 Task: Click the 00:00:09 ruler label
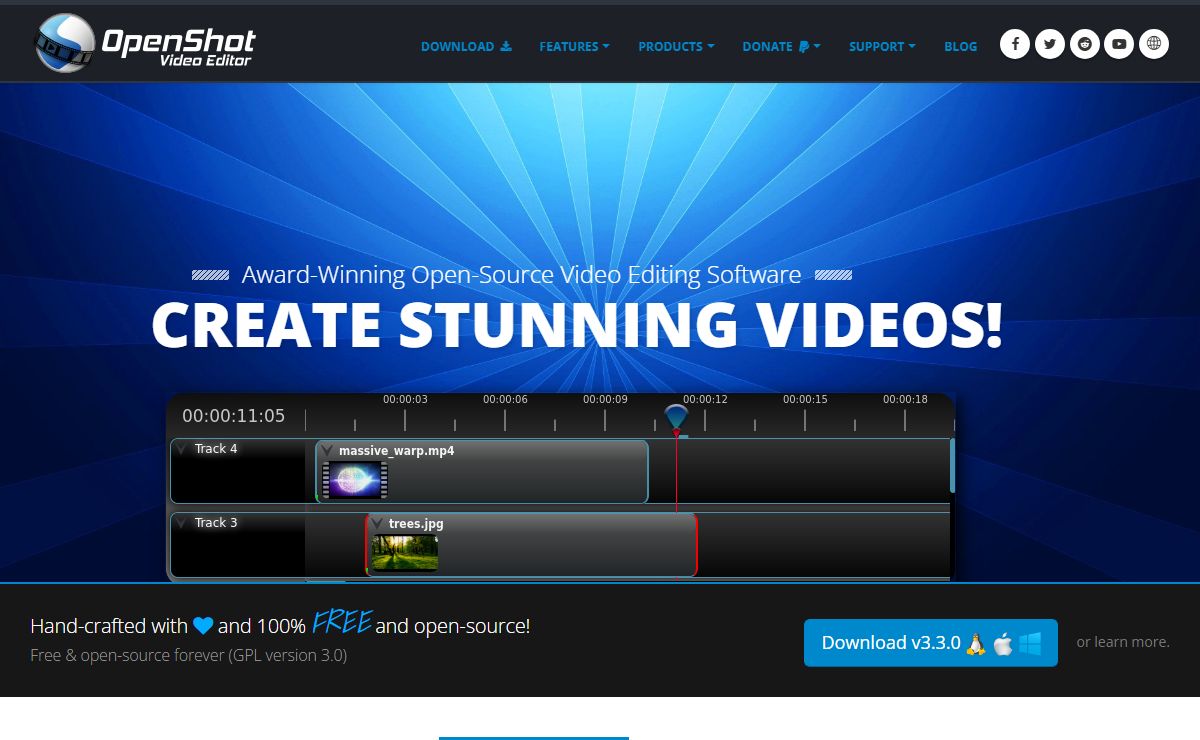(x=605, y=399)
